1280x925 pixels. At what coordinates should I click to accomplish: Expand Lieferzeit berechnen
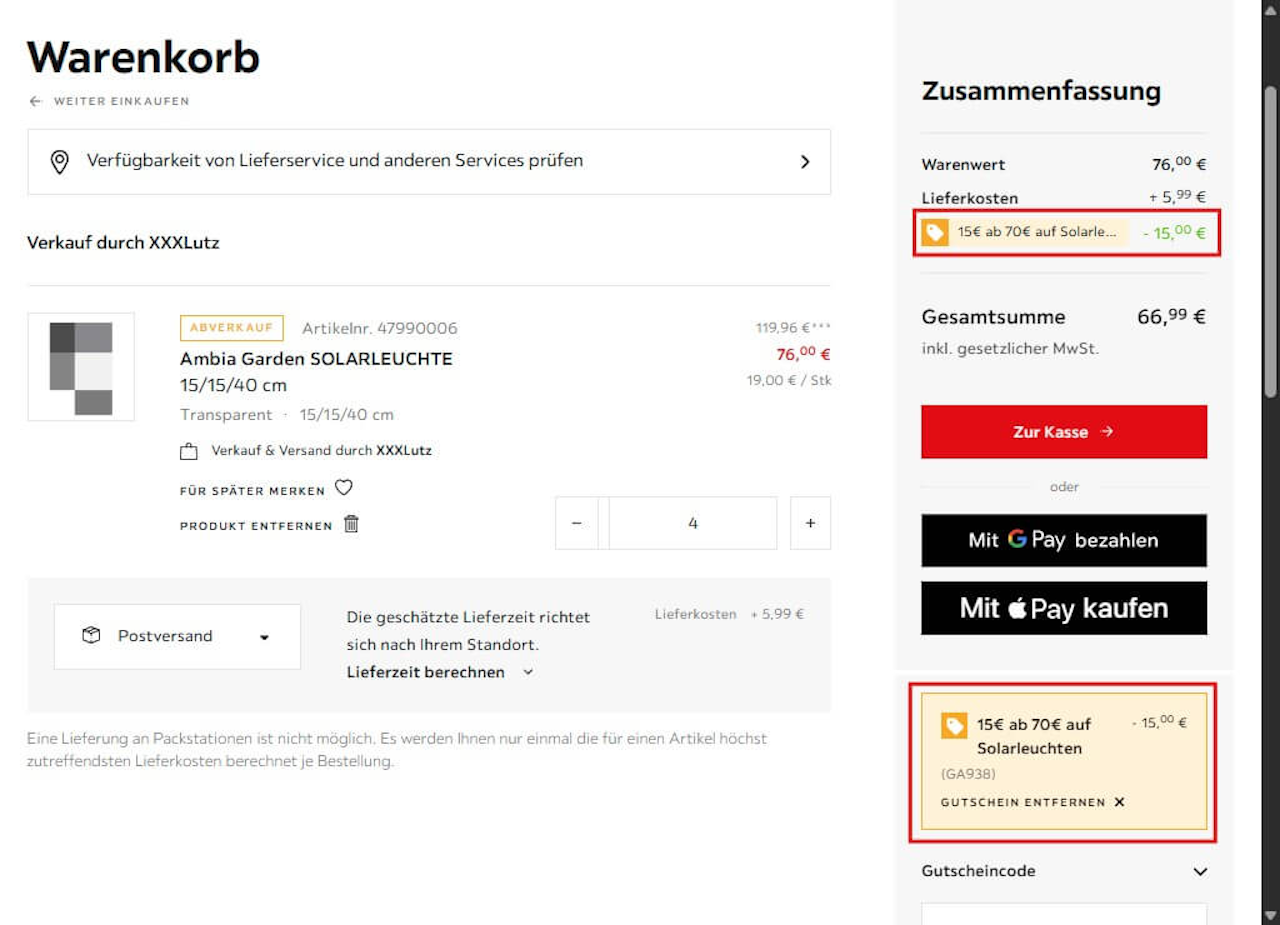pyautogui.click(x=440, y=672)
